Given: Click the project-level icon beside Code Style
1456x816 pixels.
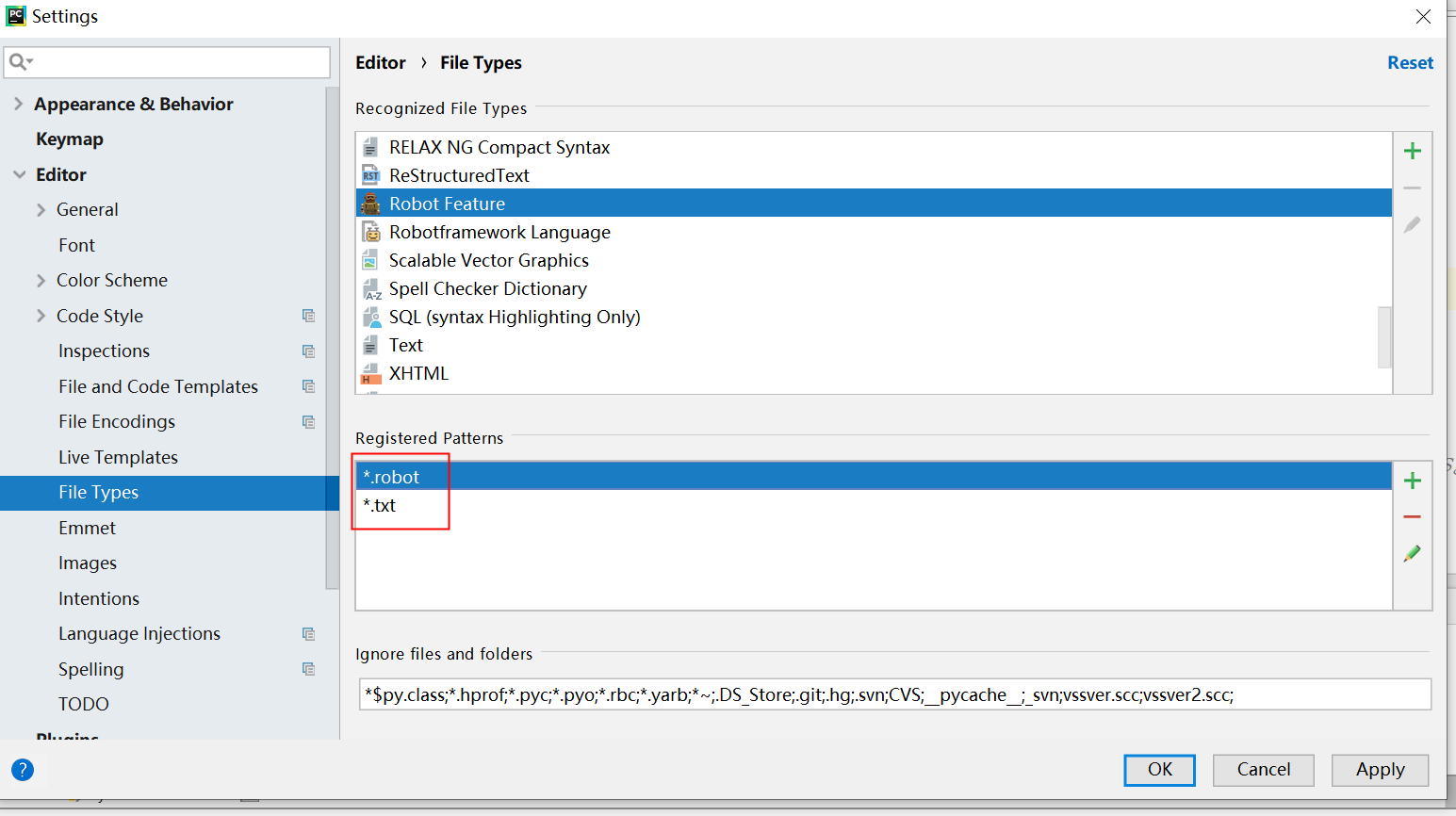Looking at the screenshot, I should pyautogui.click(x=308, y=316).
